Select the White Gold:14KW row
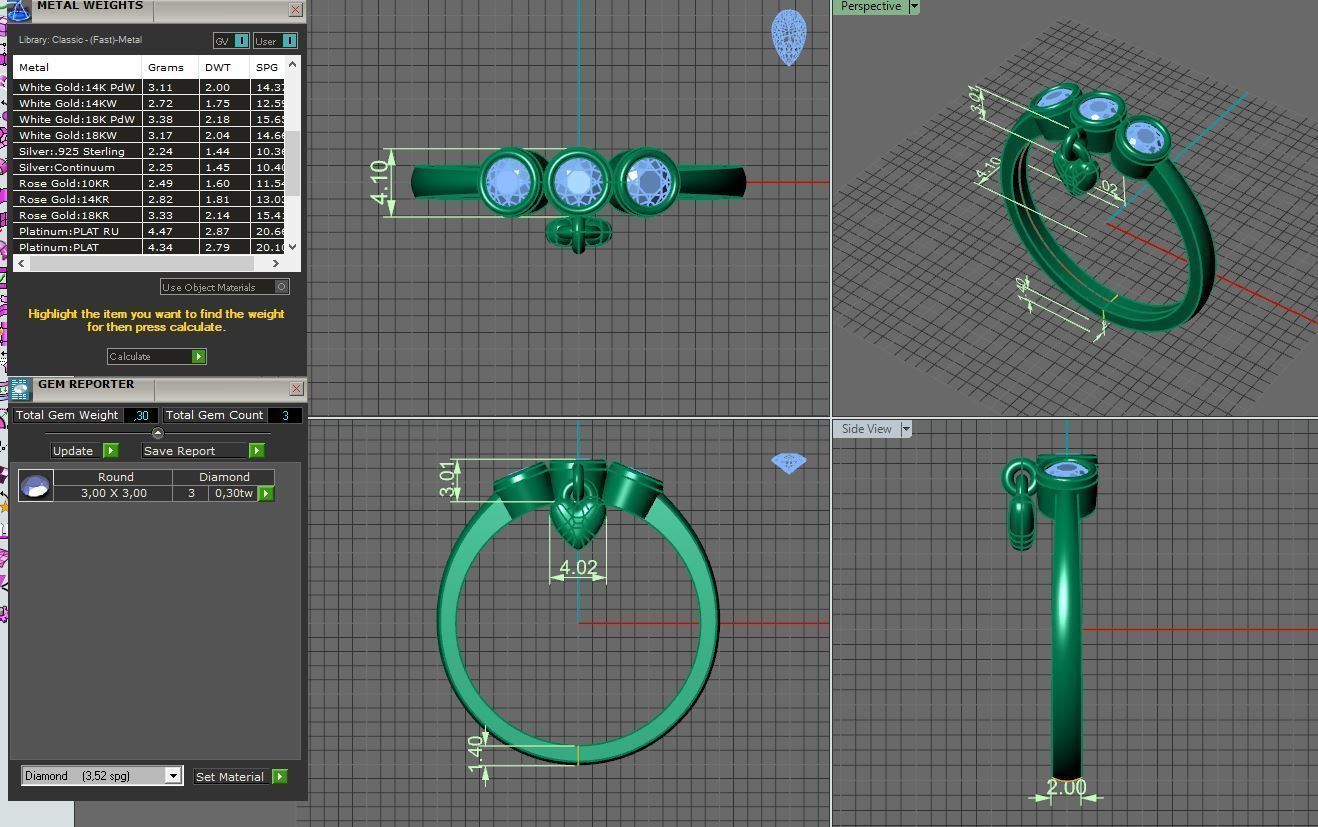Viewport: 1318px width, 827px height. pos(150,103)
